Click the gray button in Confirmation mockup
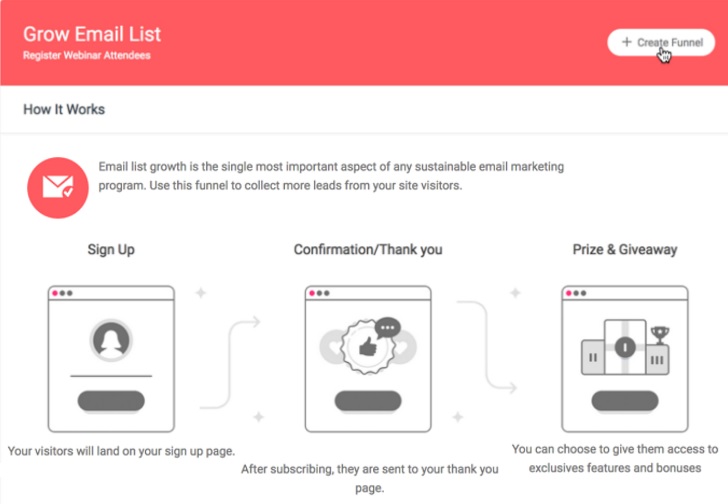Screen dimensions: 728x504 [368, 401]
